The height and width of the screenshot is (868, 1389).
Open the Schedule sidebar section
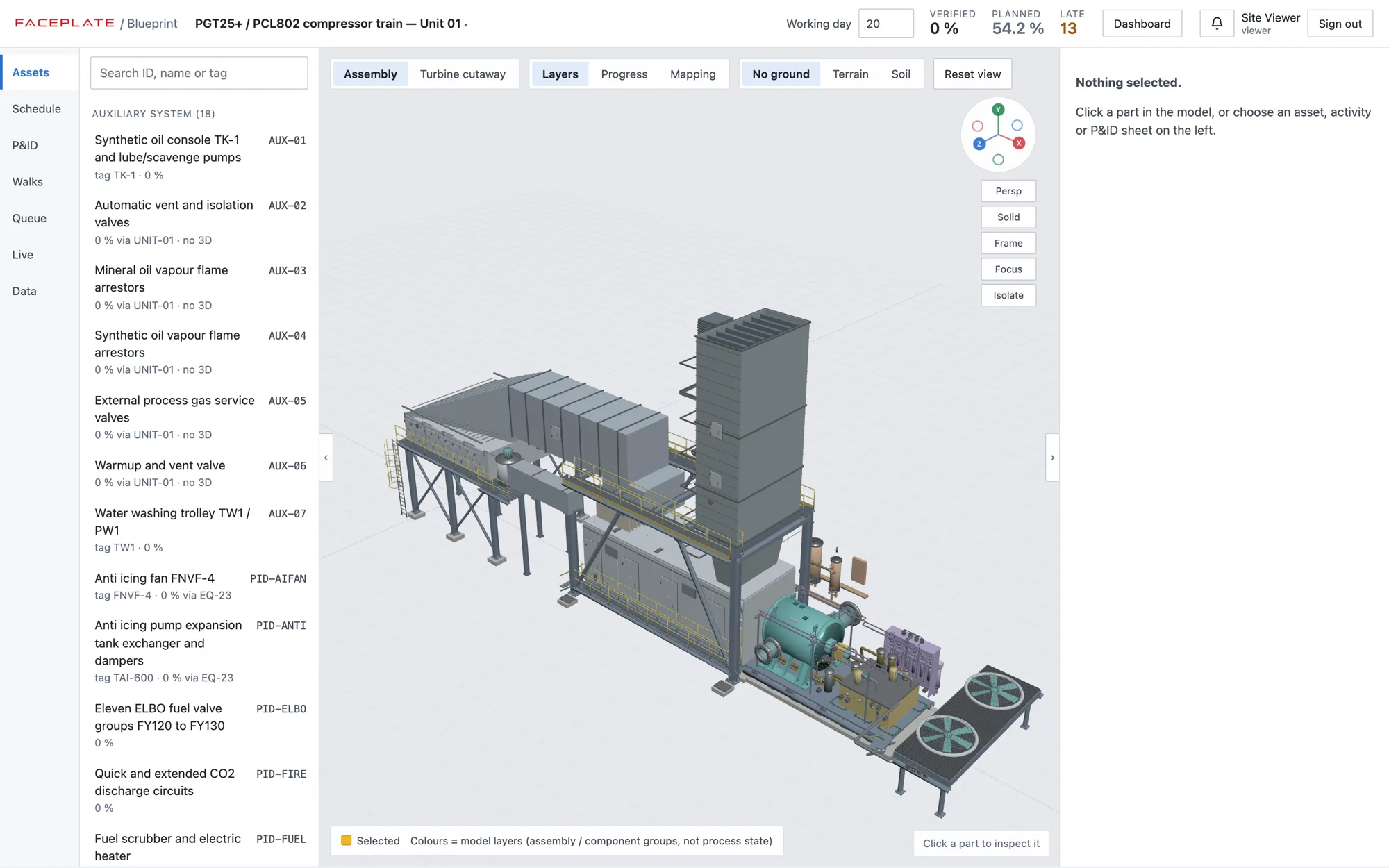coord(40,109)
